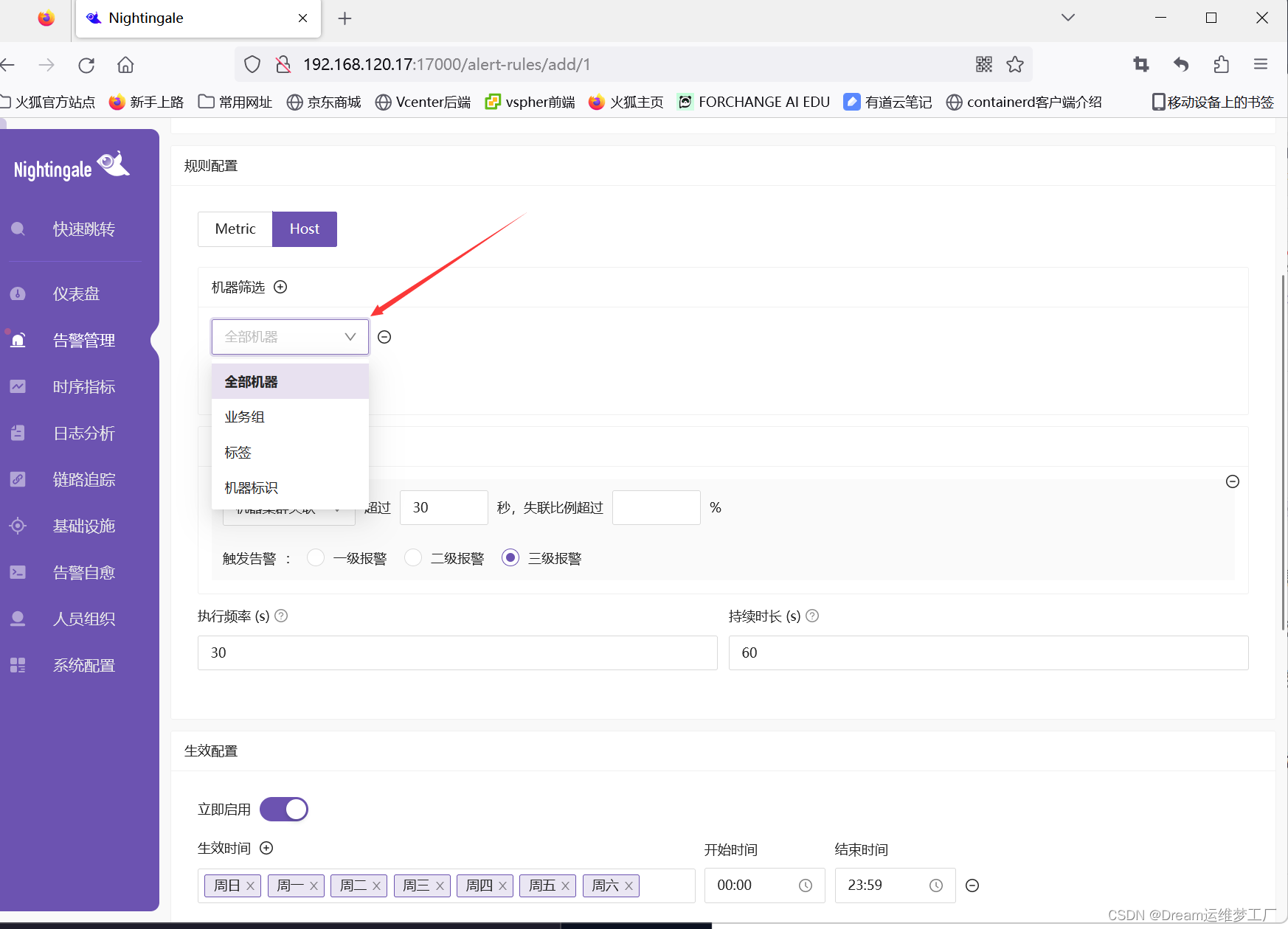Viewport: 1288px width, 929px height.
Task: Open the QR code generator icon
Action: click(x=984, y=65)
